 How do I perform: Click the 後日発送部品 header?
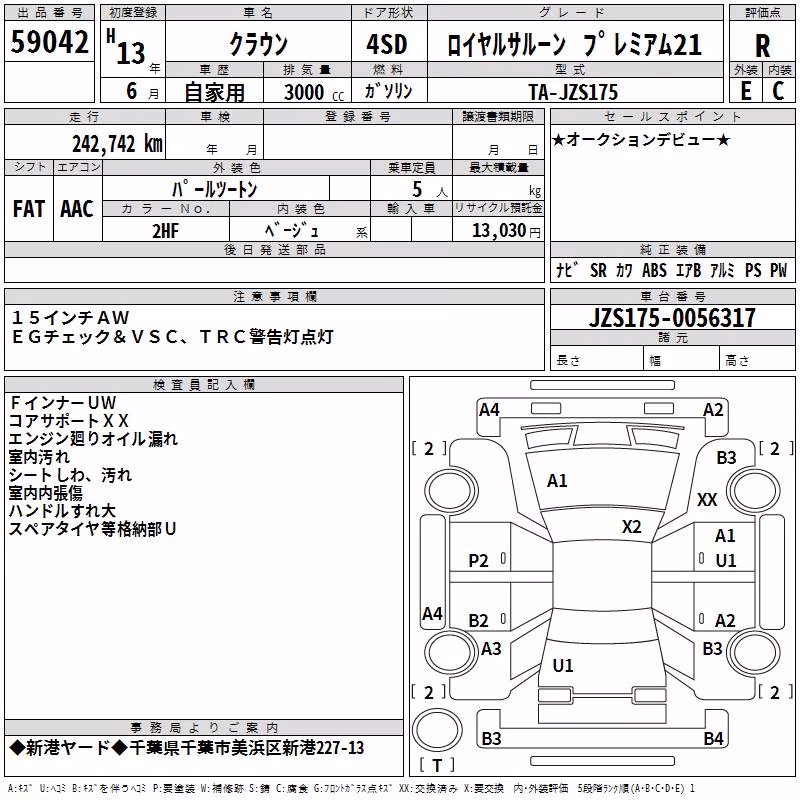[x=275, y=249]
